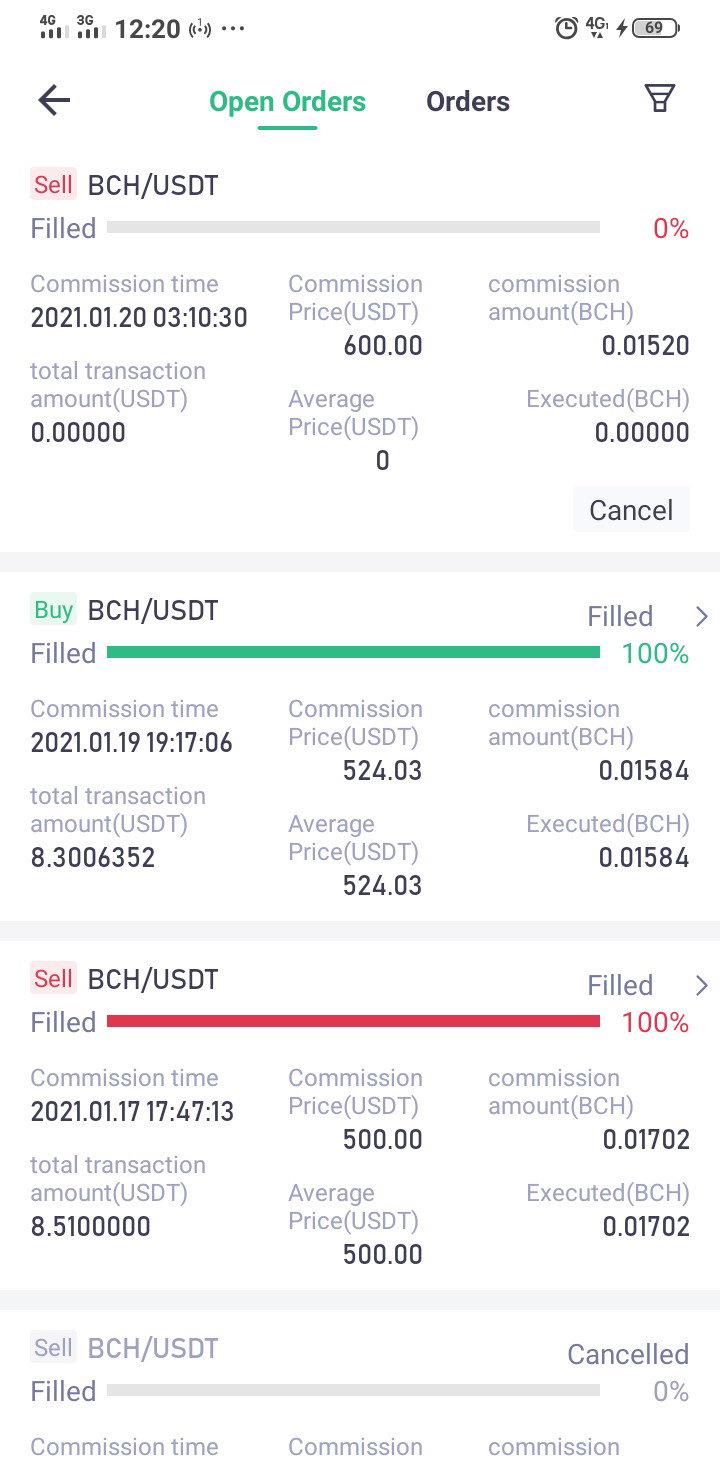The width and height of the screenshot is (720, 1460).
Task: Tap the alarm clock status icon
Action: click(566, 28)
